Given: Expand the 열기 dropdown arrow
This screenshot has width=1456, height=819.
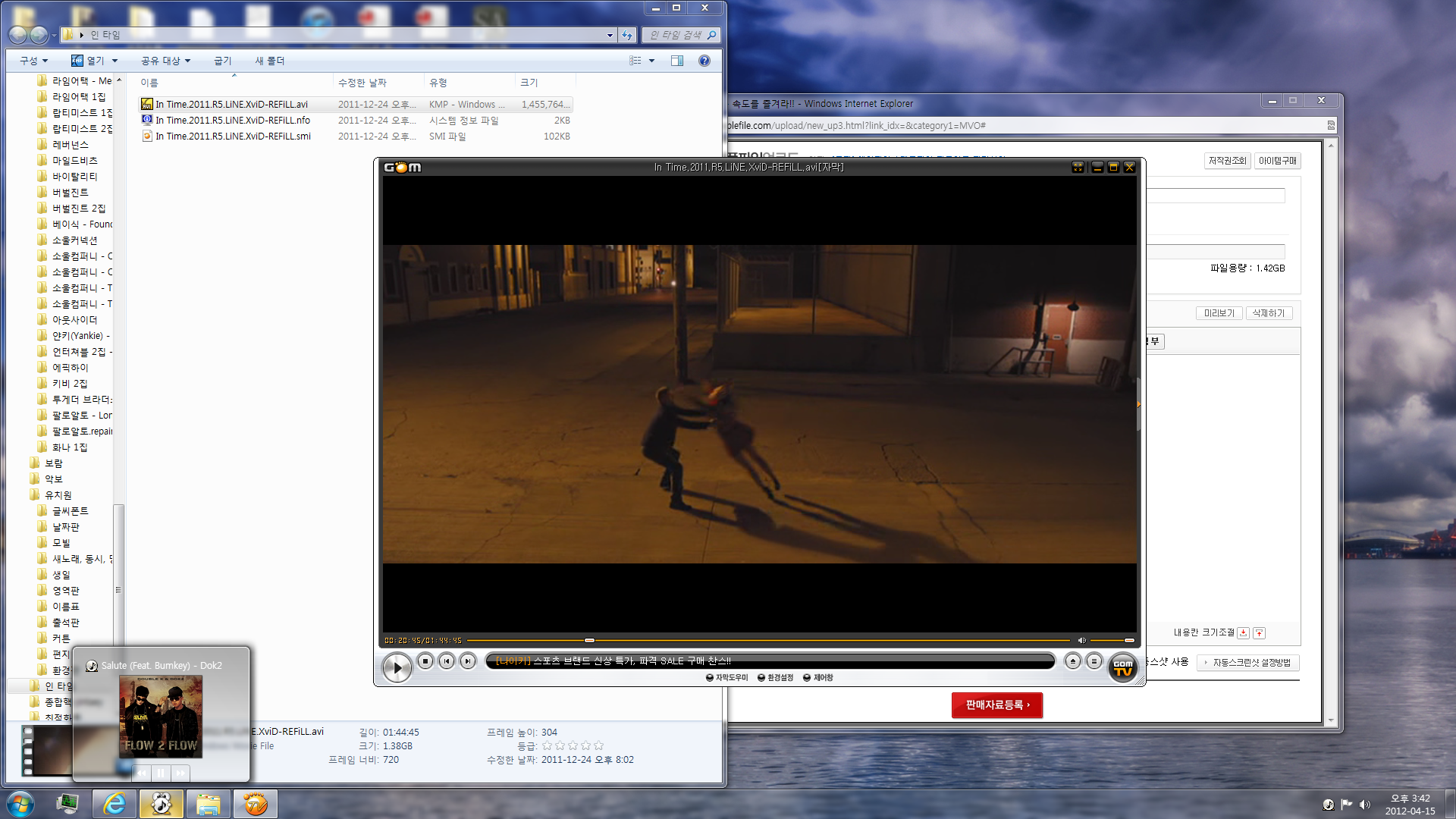Looking at the screenshot, I should (x=115, y=61).
